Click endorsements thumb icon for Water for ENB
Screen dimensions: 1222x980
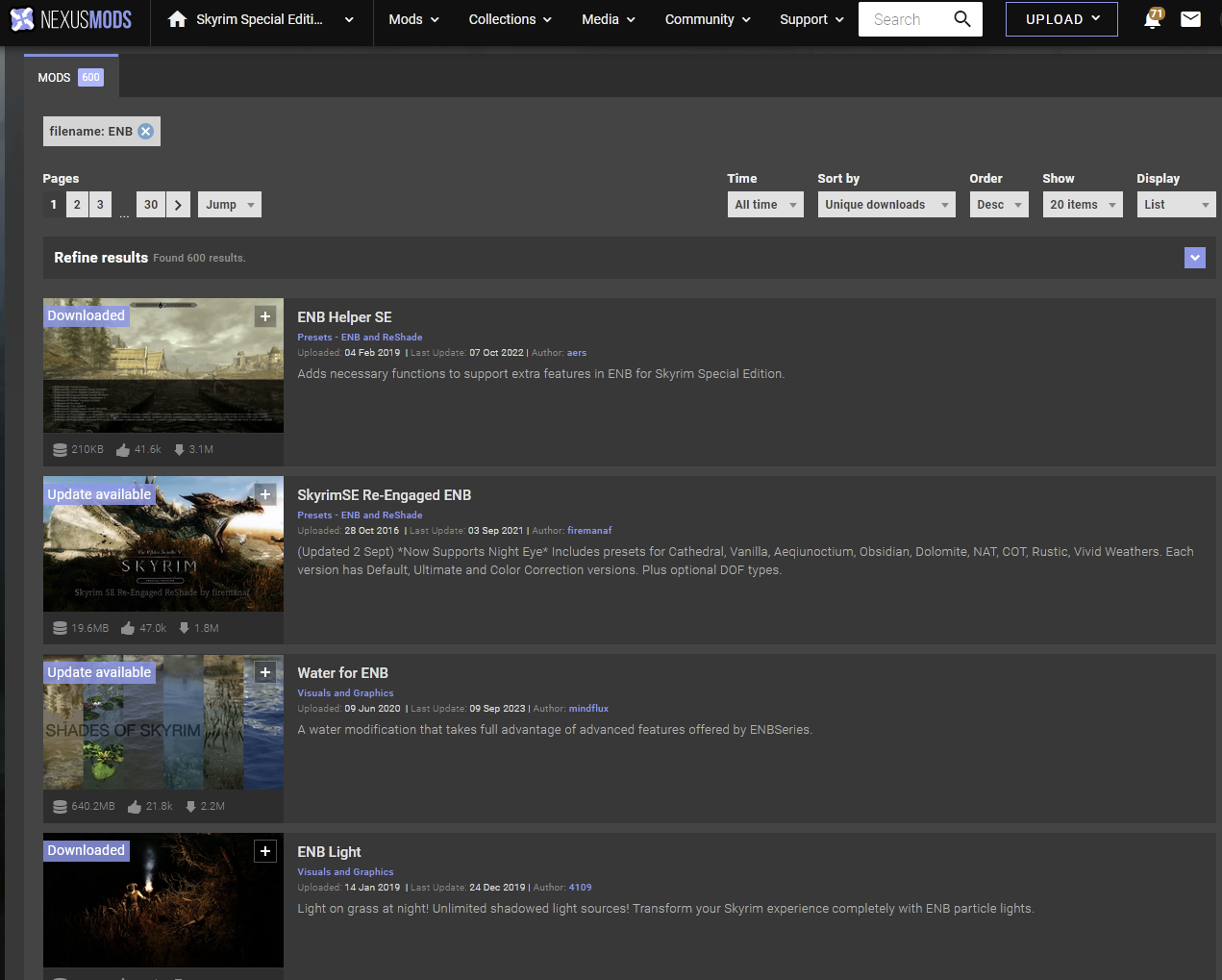[135, 807]
